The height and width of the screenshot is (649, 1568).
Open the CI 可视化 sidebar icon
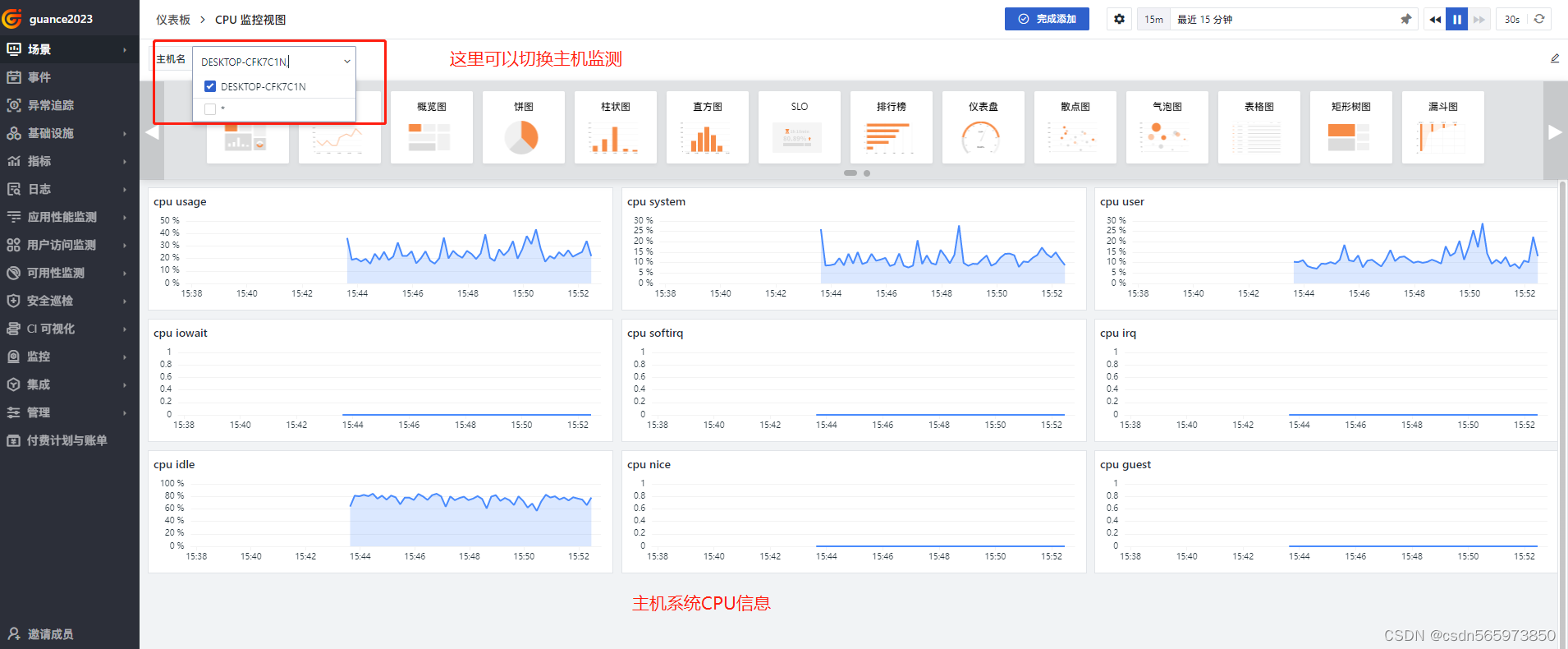point(14,329)
